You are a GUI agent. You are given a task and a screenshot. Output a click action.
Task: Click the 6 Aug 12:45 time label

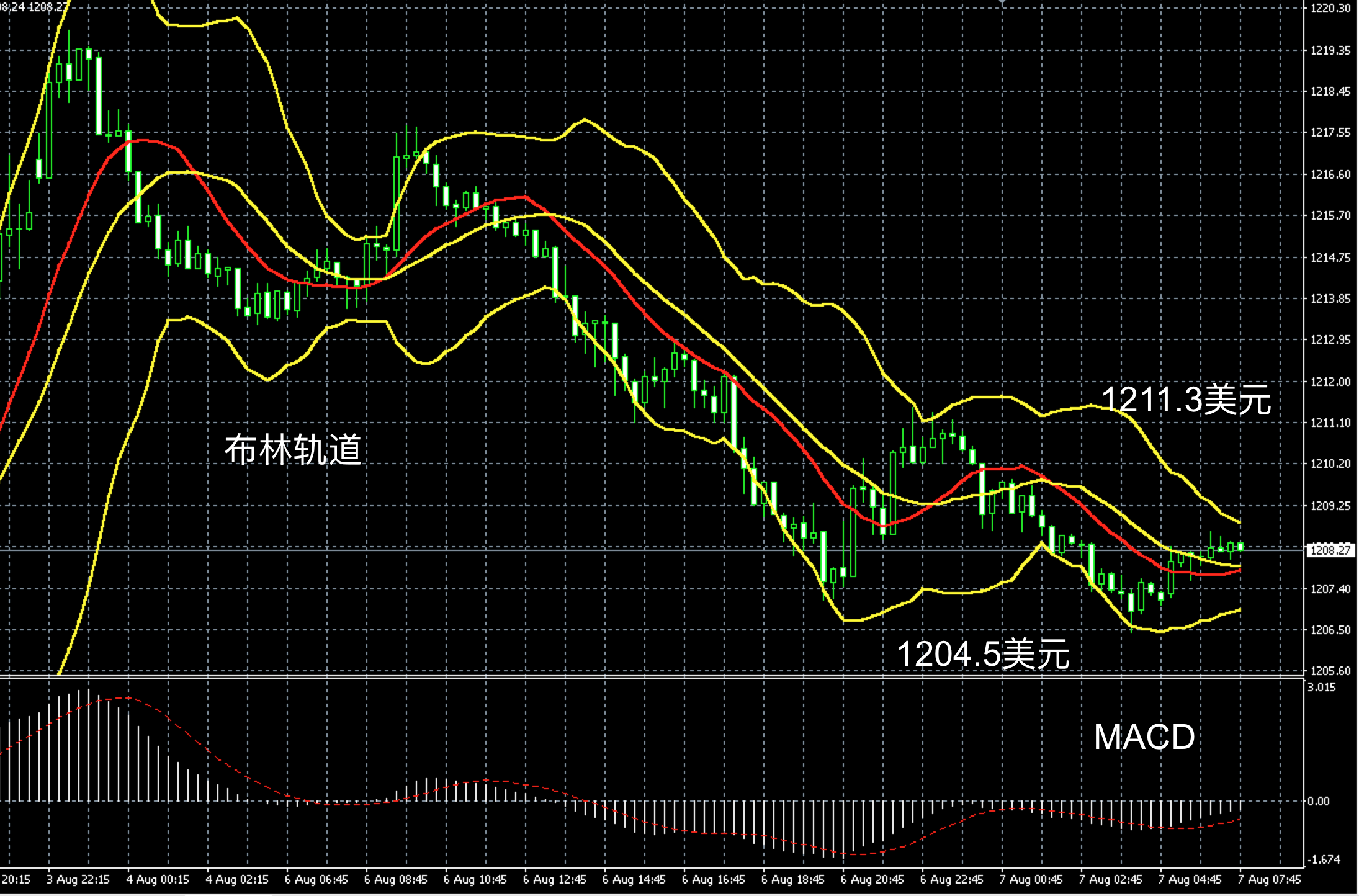coord(554,879)
